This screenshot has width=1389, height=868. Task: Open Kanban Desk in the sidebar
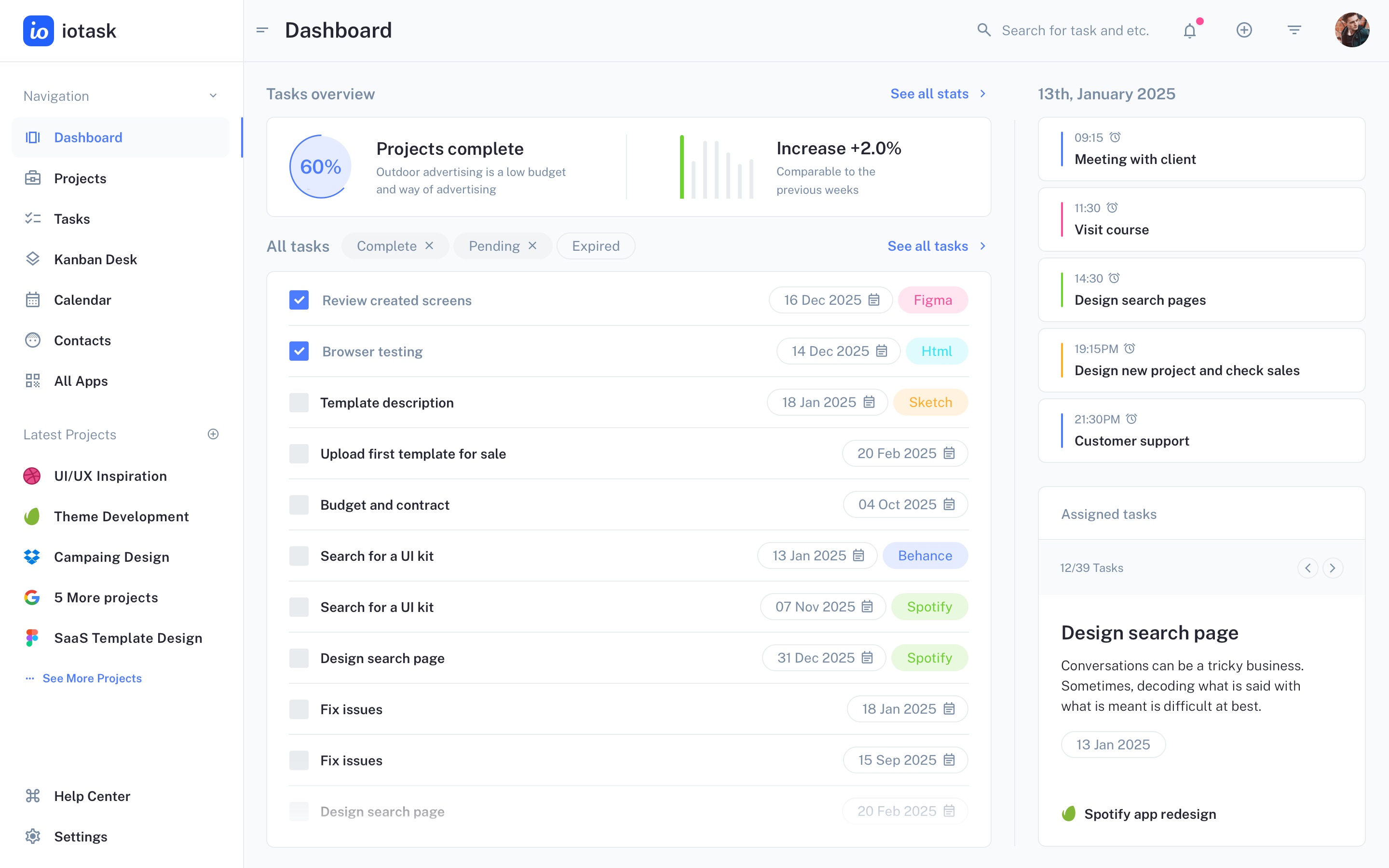(95, 259)
